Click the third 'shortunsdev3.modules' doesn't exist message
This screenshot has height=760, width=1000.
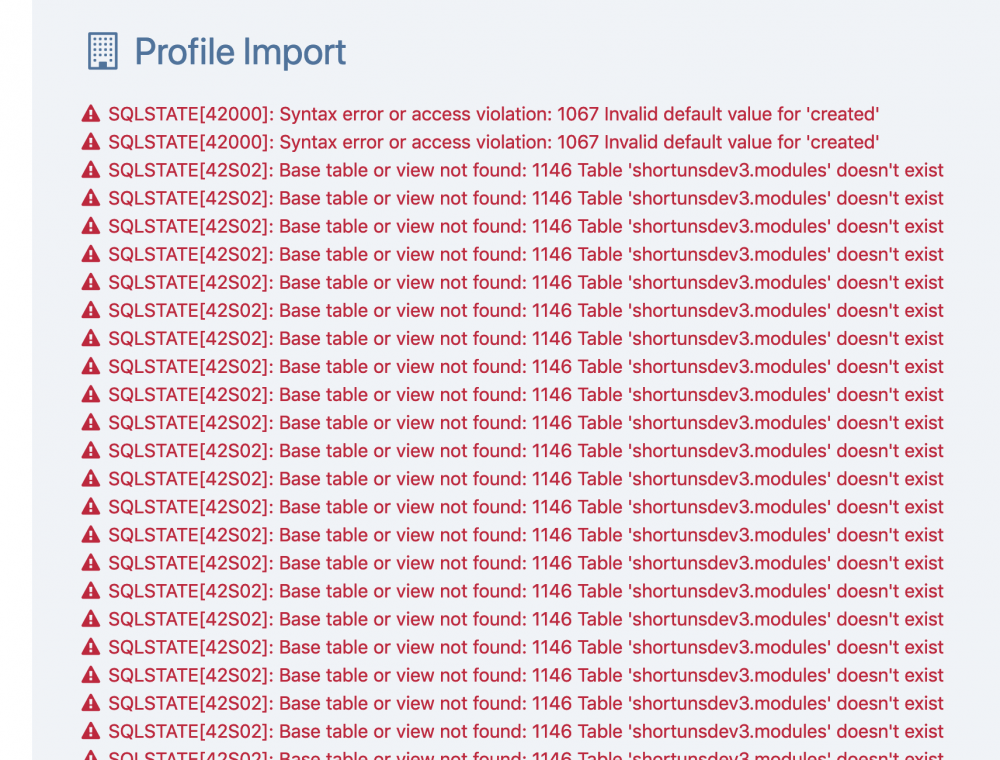click(525, 226)
